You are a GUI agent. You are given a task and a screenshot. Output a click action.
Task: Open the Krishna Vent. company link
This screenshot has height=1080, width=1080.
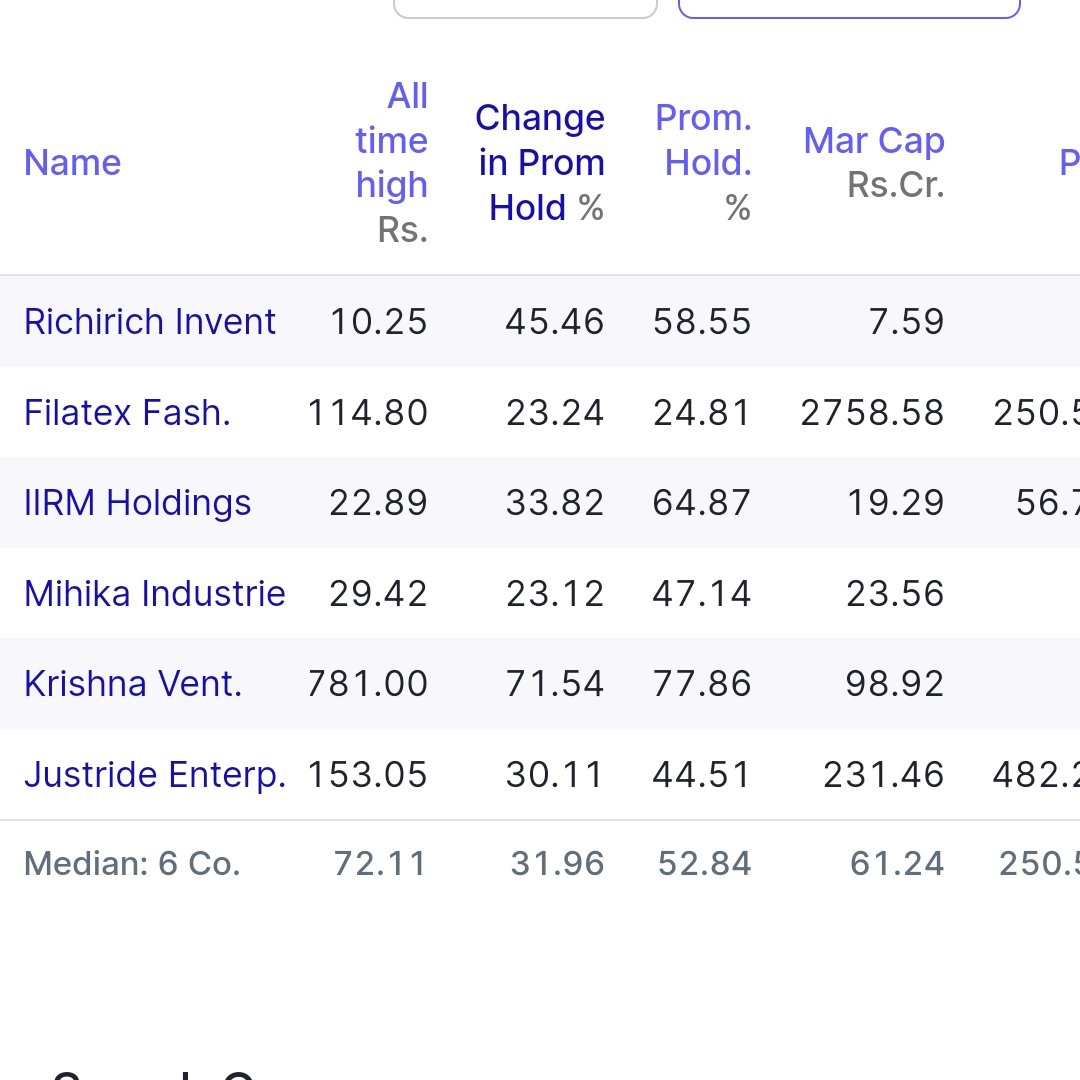click(133, 683)
